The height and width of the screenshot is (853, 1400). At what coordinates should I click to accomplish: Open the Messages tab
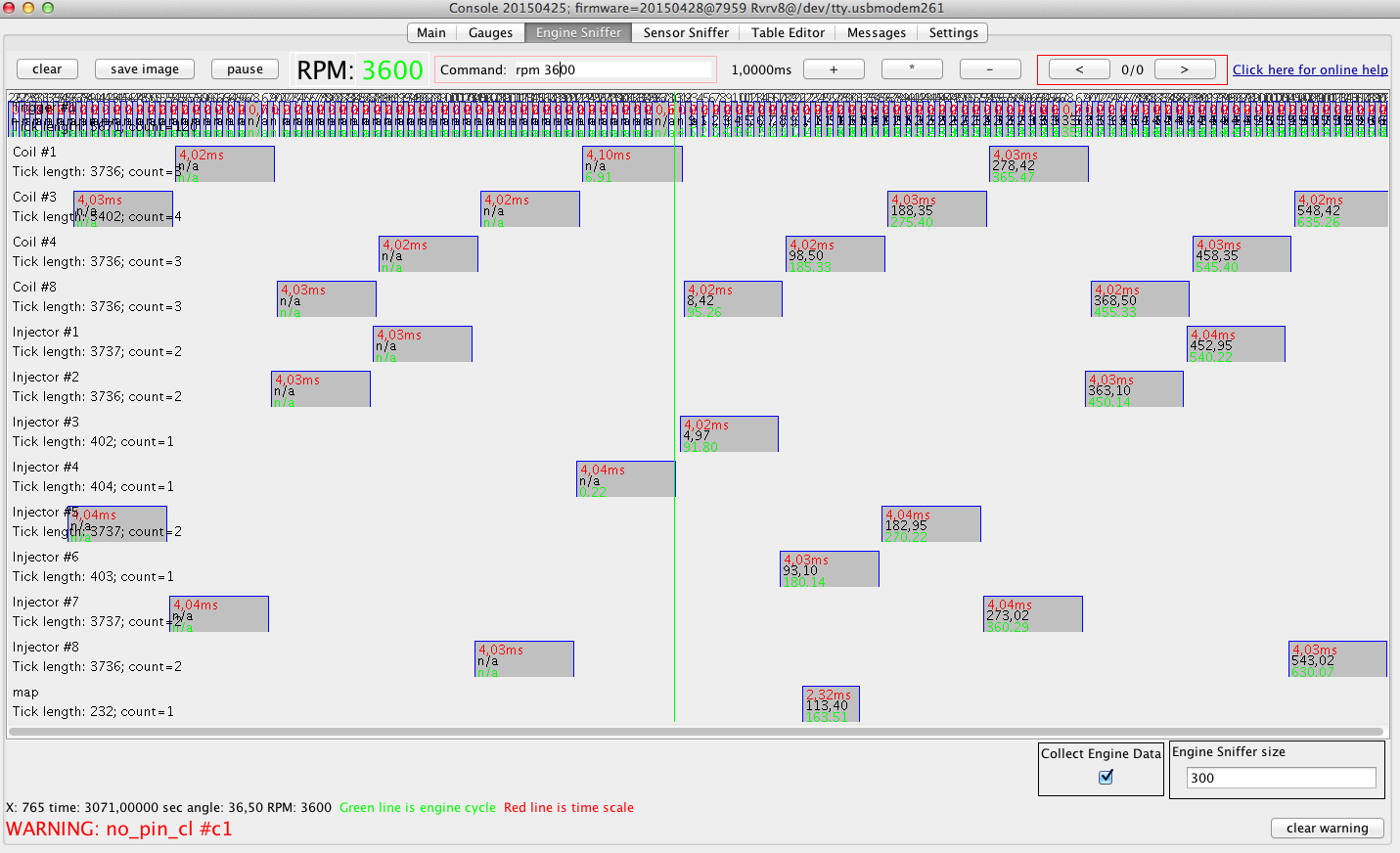coord(877,32)
